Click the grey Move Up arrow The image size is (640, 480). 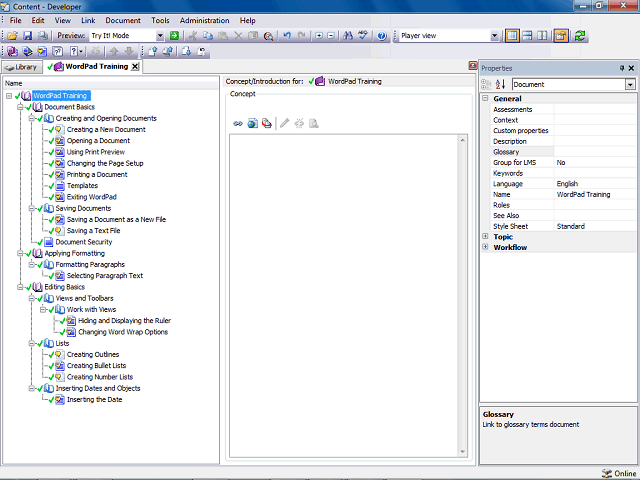114,51
